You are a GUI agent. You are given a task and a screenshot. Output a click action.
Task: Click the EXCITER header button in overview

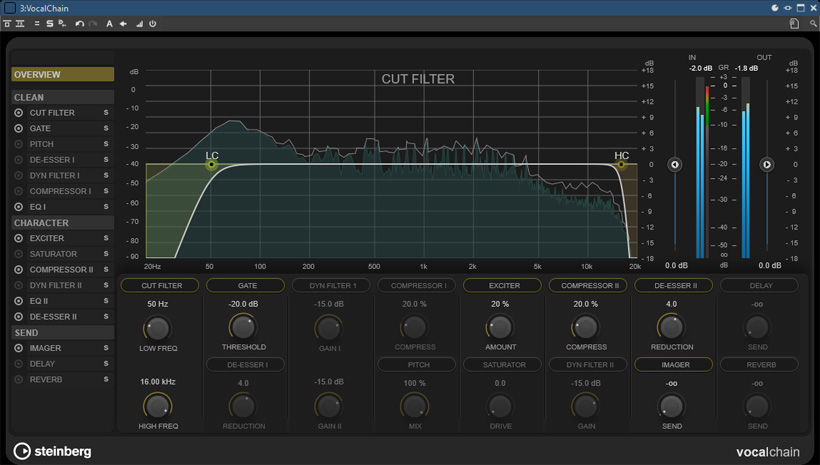[x=503, y=286]
